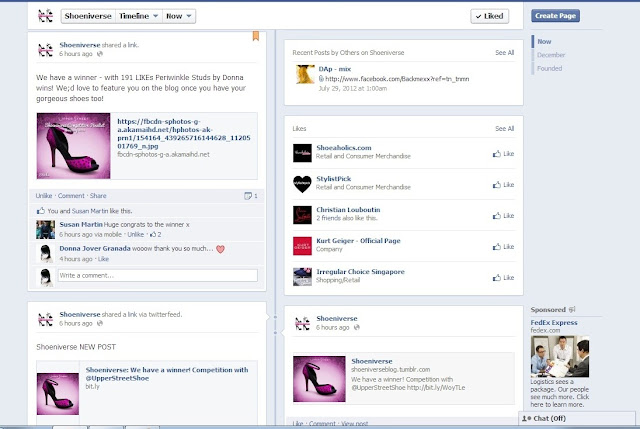This screenshot has height=429, width=640.
Task: Like the Shoeaholics.com page
Action: (x=504, y=154)
